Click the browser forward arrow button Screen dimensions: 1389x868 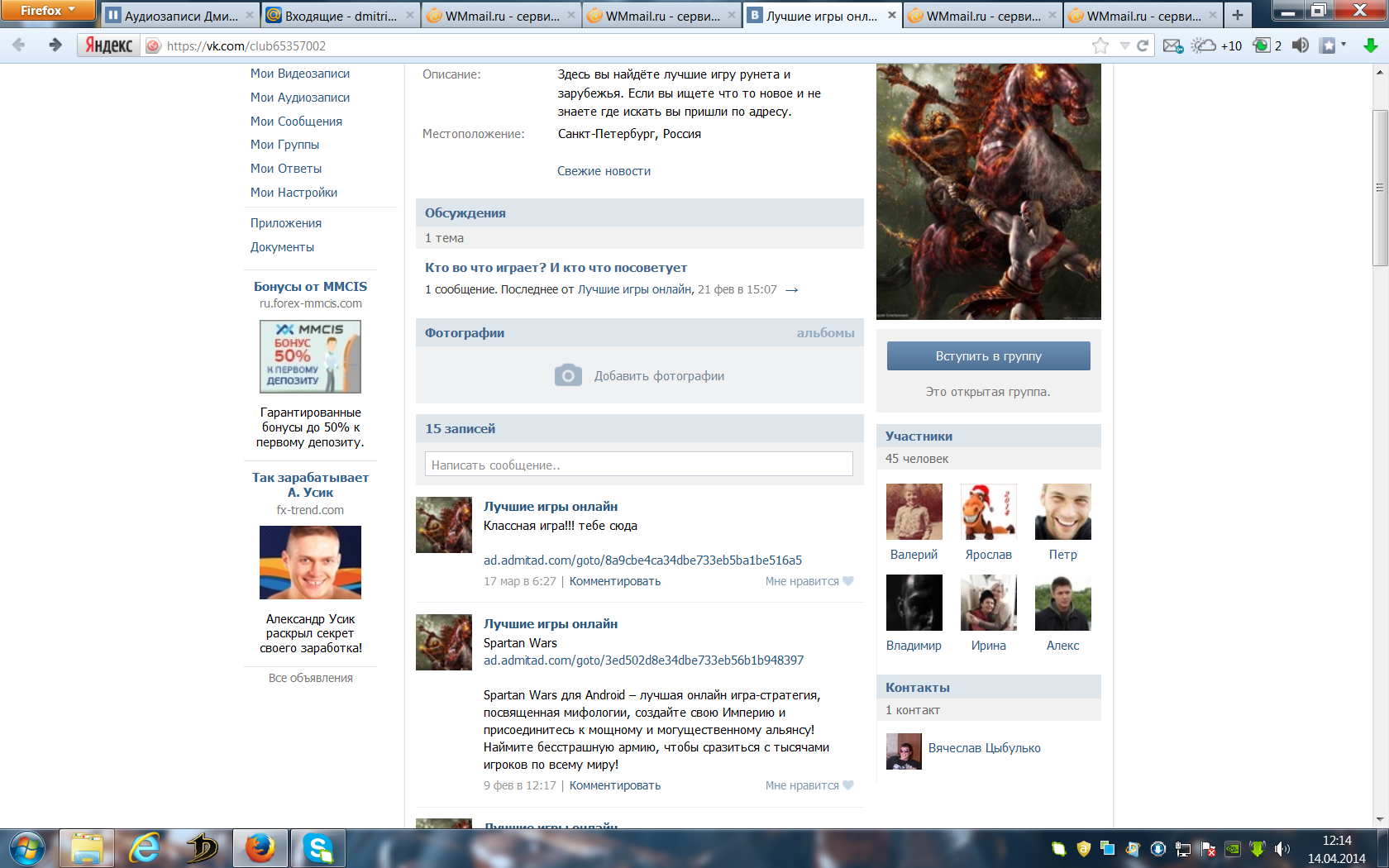[x=55, y=45]
